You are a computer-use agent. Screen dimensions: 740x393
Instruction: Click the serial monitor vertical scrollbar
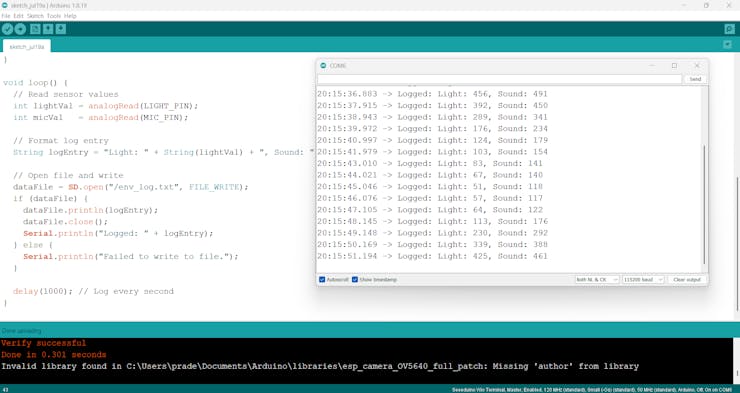point(704,204)
